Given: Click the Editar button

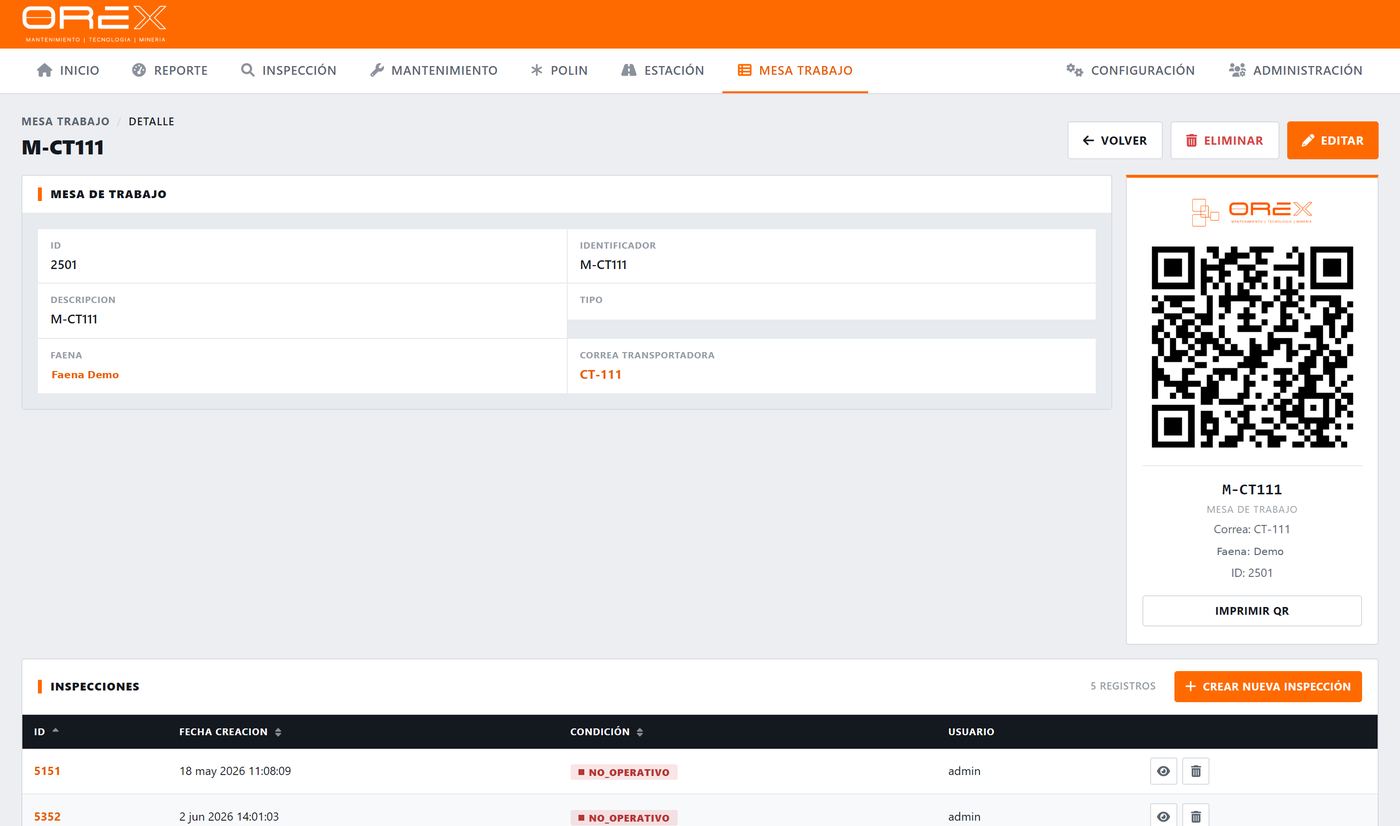Looking at the screenshot, I should tap(1332, 140).
